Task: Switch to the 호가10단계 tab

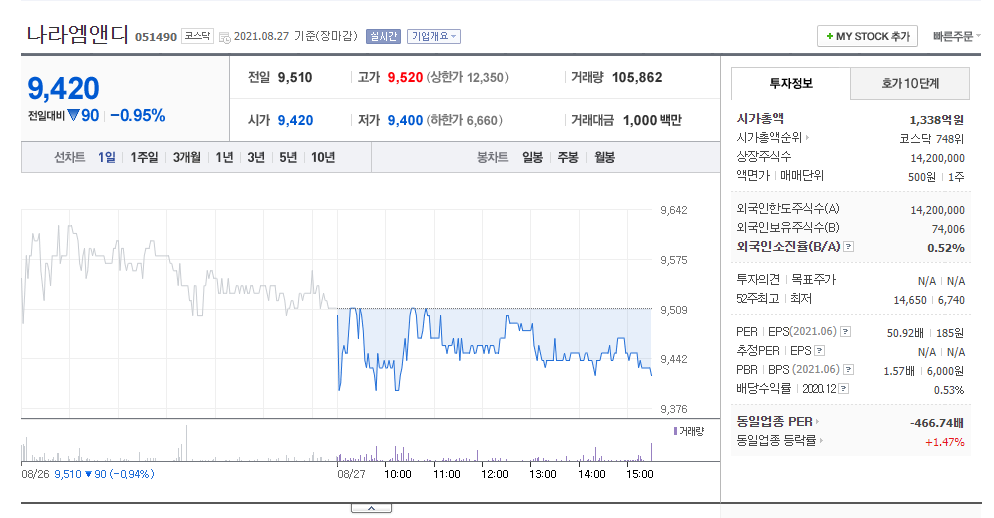Action: (910, 83)
